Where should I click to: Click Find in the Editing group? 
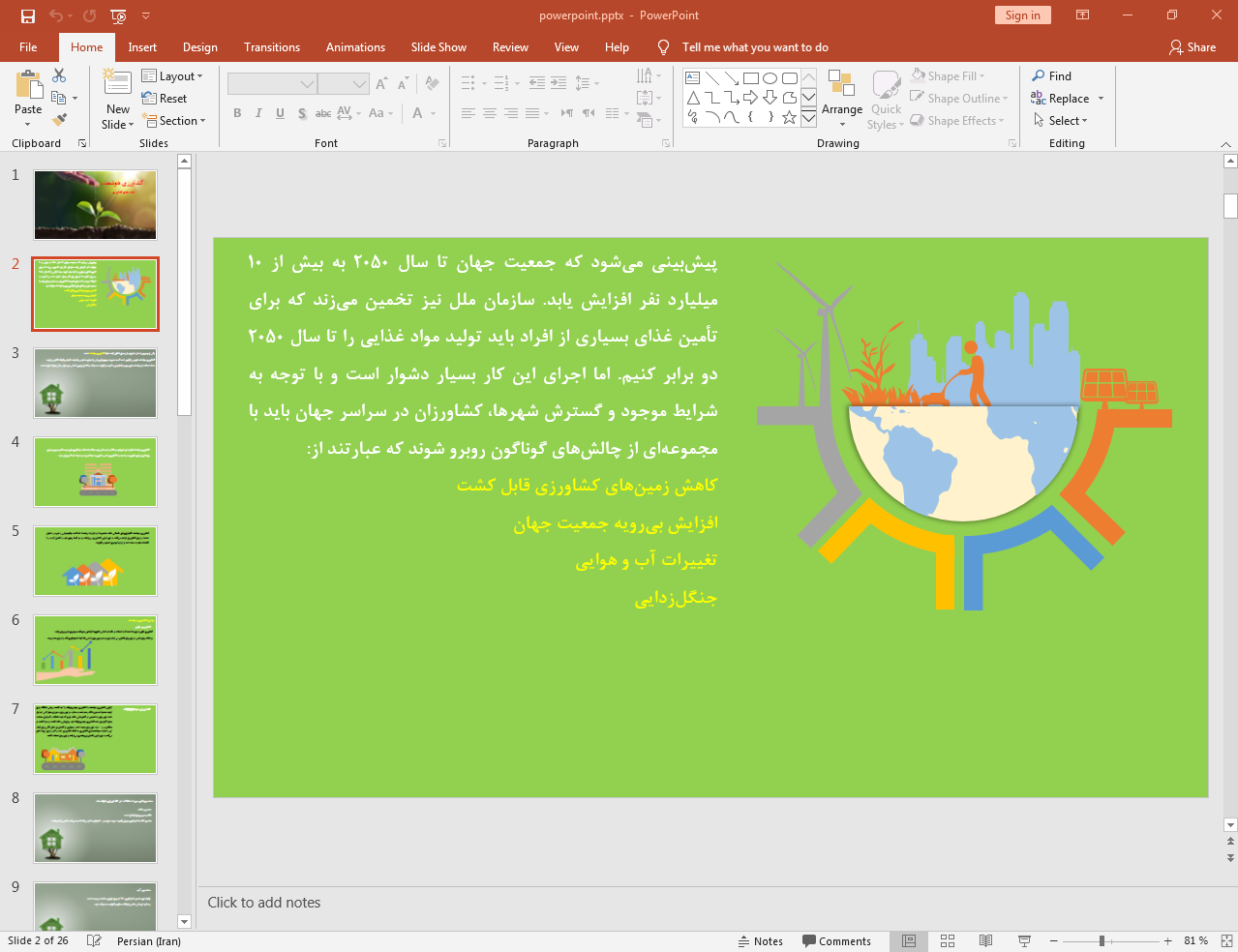pos(1052,75)
